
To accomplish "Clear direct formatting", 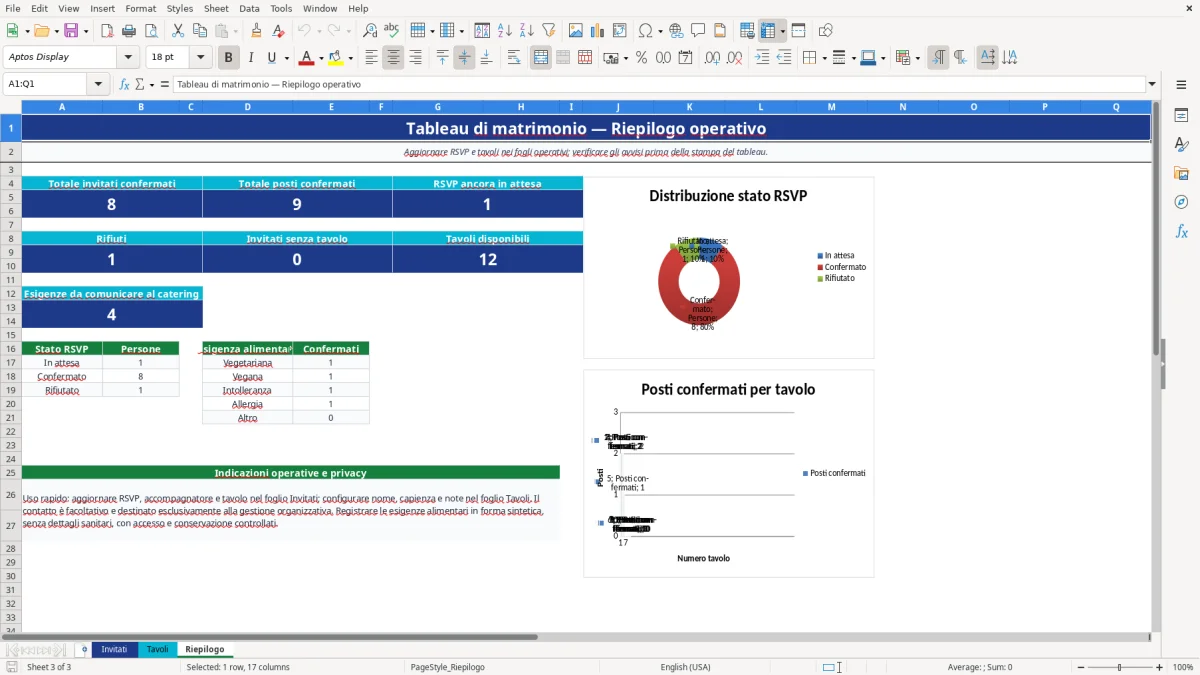I will click(278, 31).
